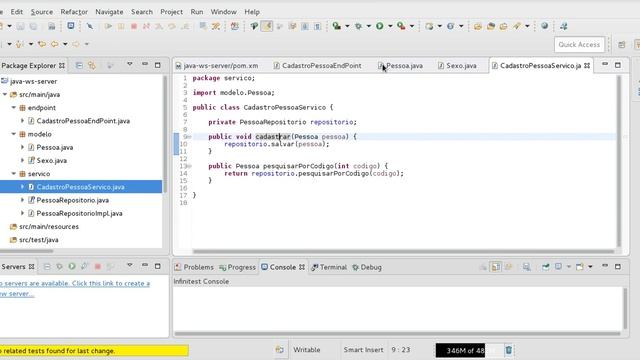This screenshot has width=640, height=360.
Task: Open the Project menu
Action: click(171, 12)
